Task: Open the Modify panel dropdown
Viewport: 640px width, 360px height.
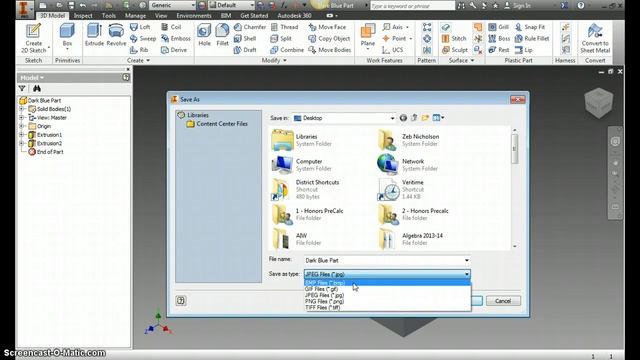Action: pyautogui.click(x=274, y=60)
